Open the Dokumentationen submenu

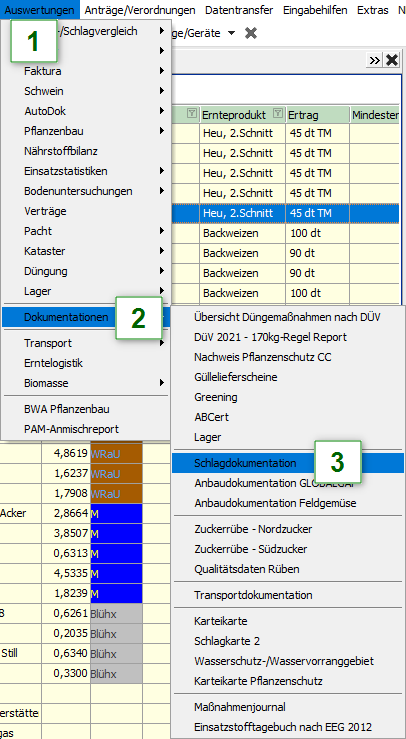86,317
